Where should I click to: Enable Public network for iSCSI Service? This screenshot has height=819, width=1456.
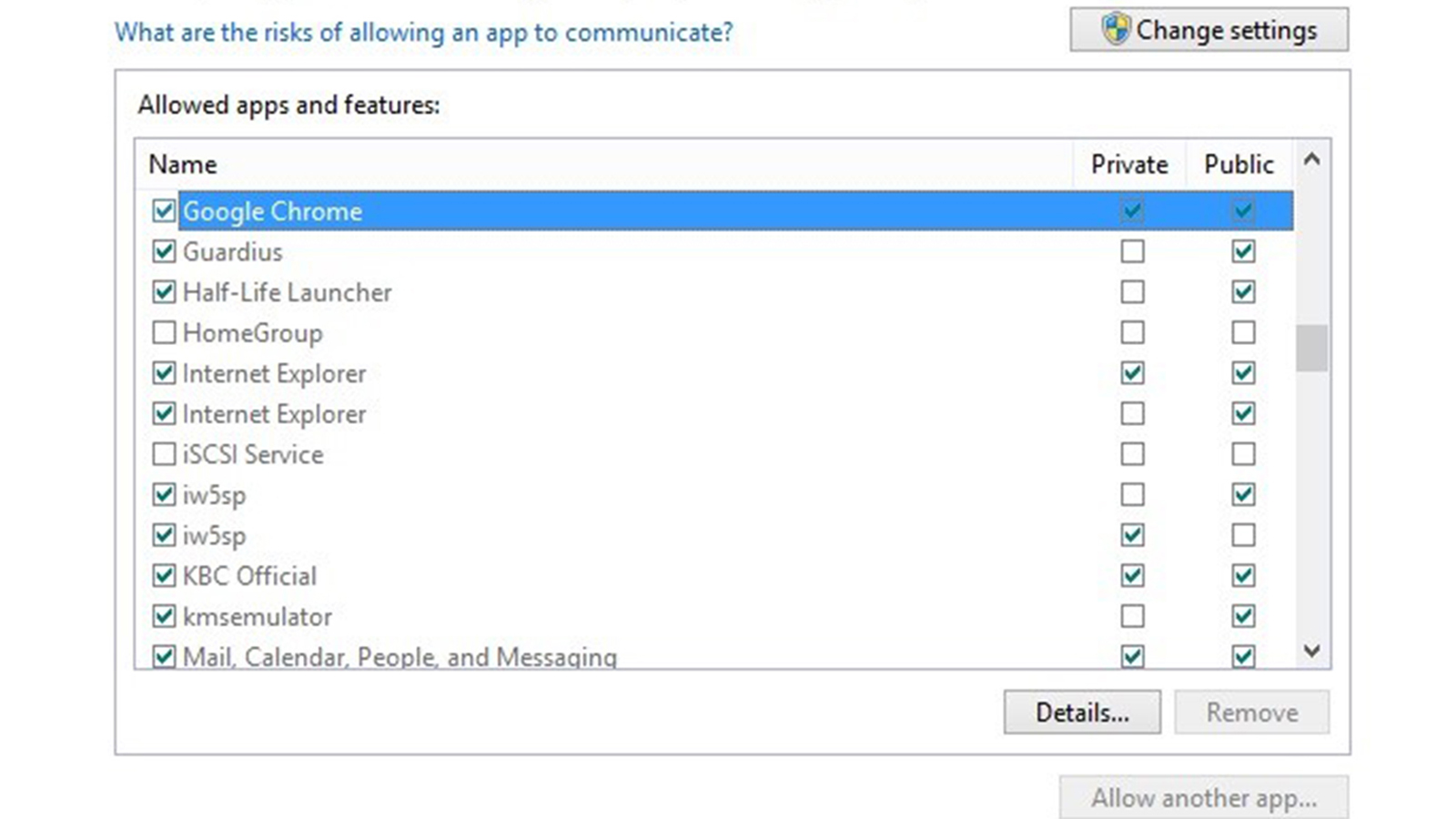(1243, 454)
